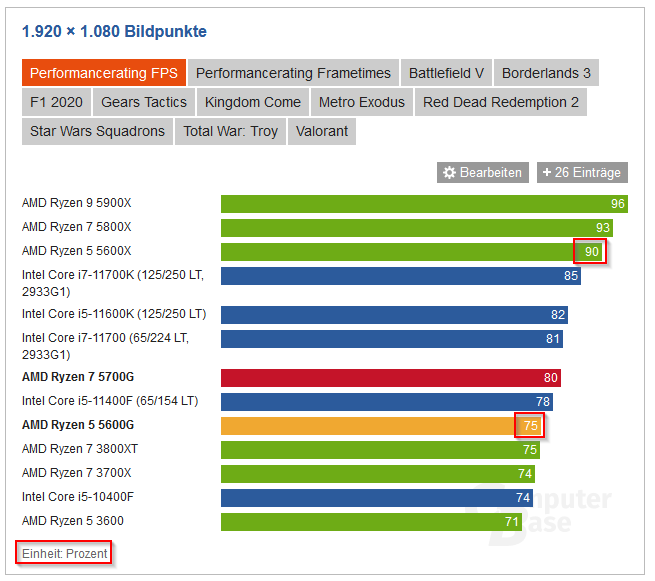Image resolution: width=655 pixels, height=581 pixels.
Task: Click the green Ryzen 7 3700X bar
Action: pos(378,474)
